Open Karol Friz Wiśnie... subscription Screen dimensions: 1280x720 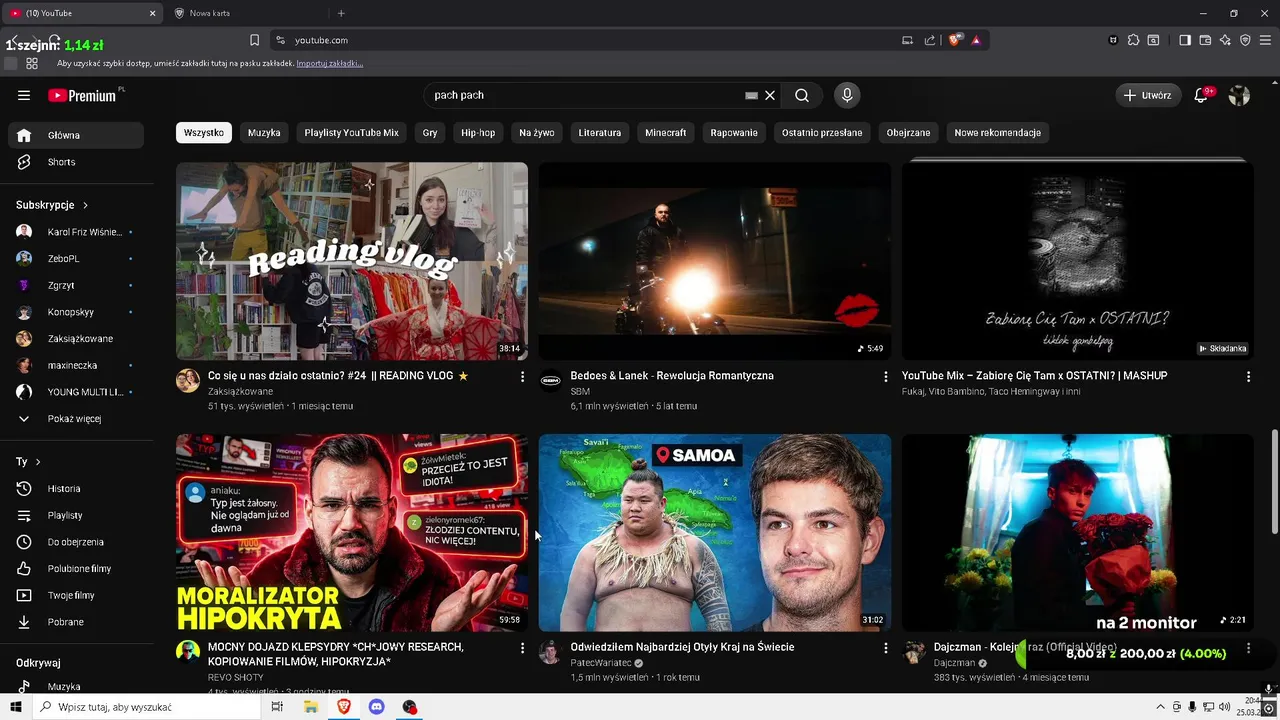[76, 232]
